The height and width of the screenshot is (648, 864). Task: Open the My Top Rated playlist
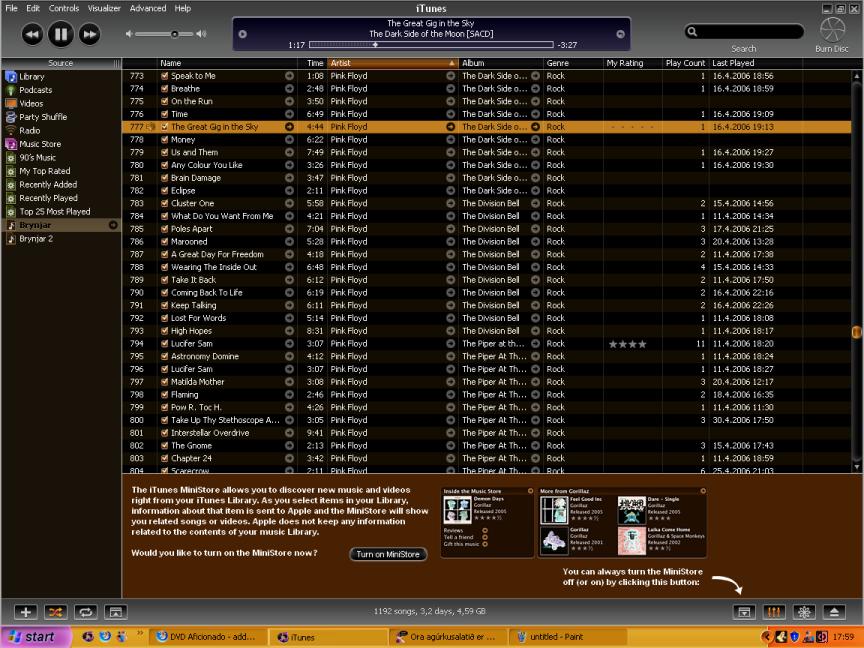click(45, 171)
